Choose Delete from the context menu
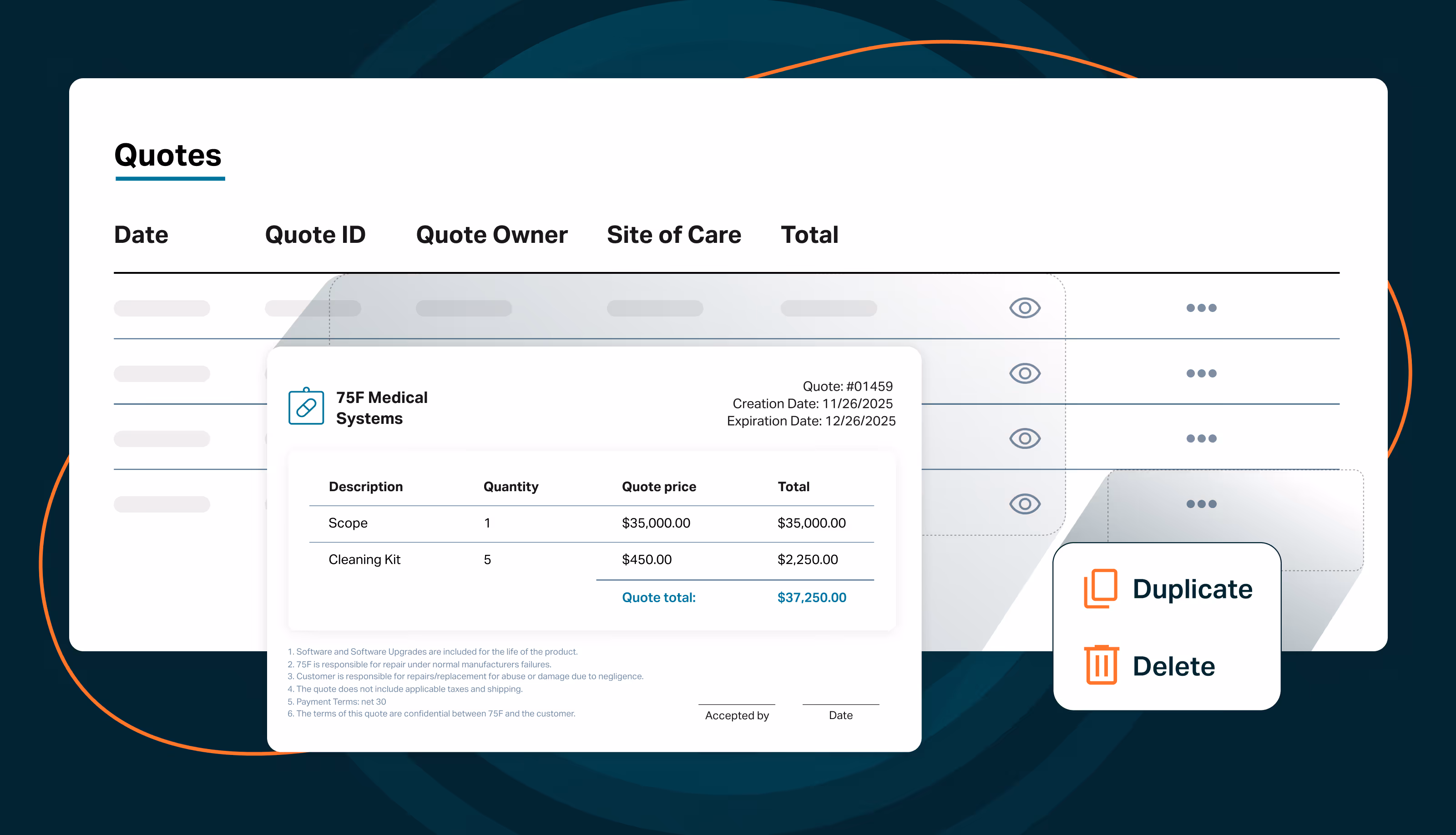Image resolution: width=1456 pixels, height=835 pixels. click(x=1174, y=666)
